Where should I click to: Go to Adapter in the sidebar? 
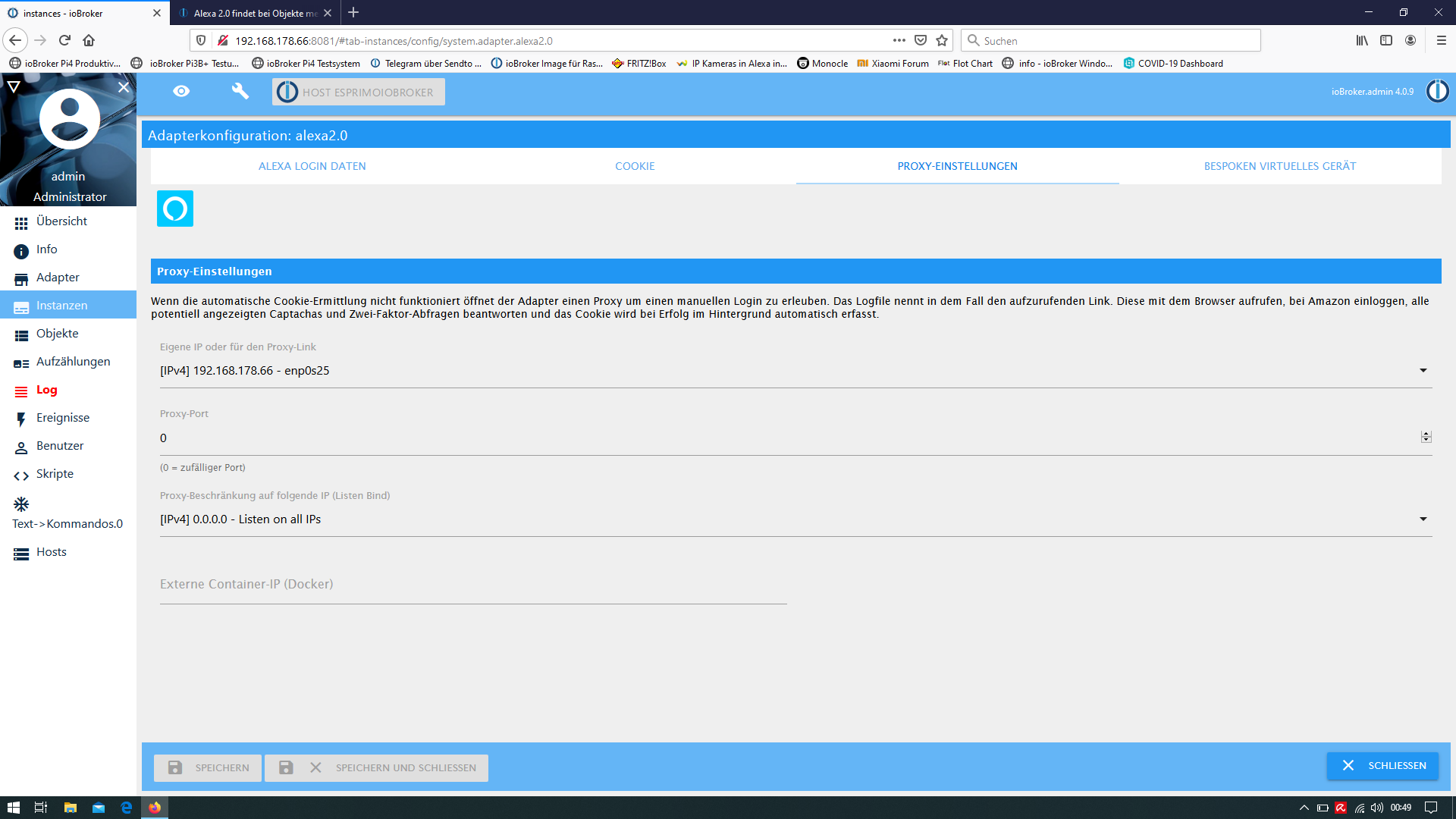pyautogui.click(x=68, y=278)
